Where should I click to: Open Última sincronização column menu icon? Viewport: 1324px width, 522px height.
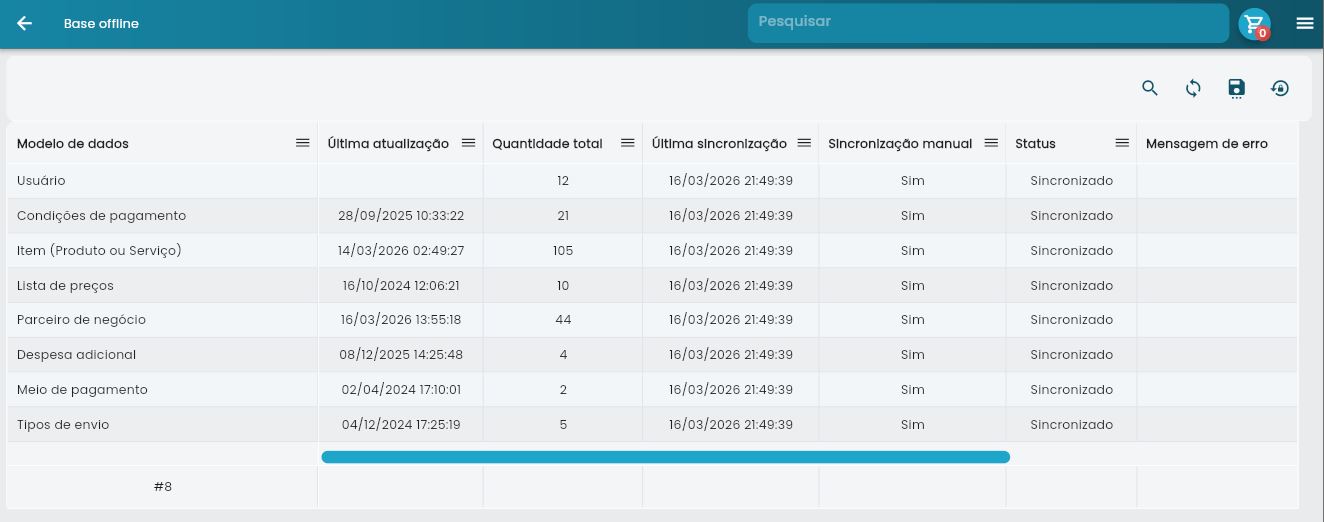point(803,143)
